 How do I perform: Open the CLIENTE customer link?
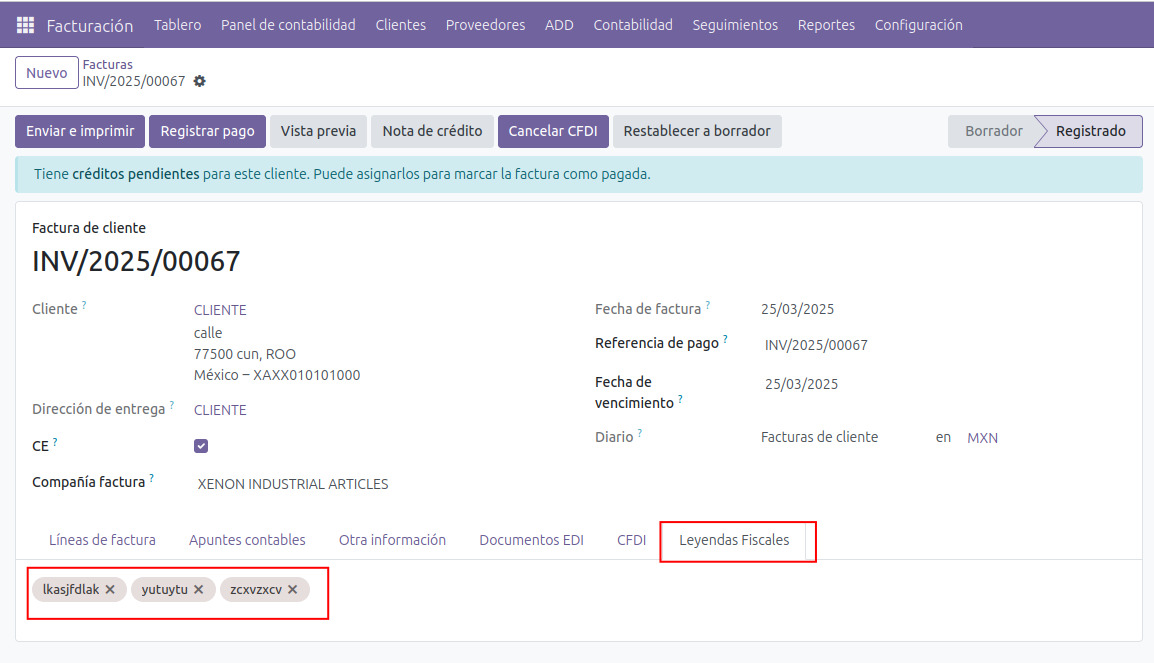tap(220, 310)
